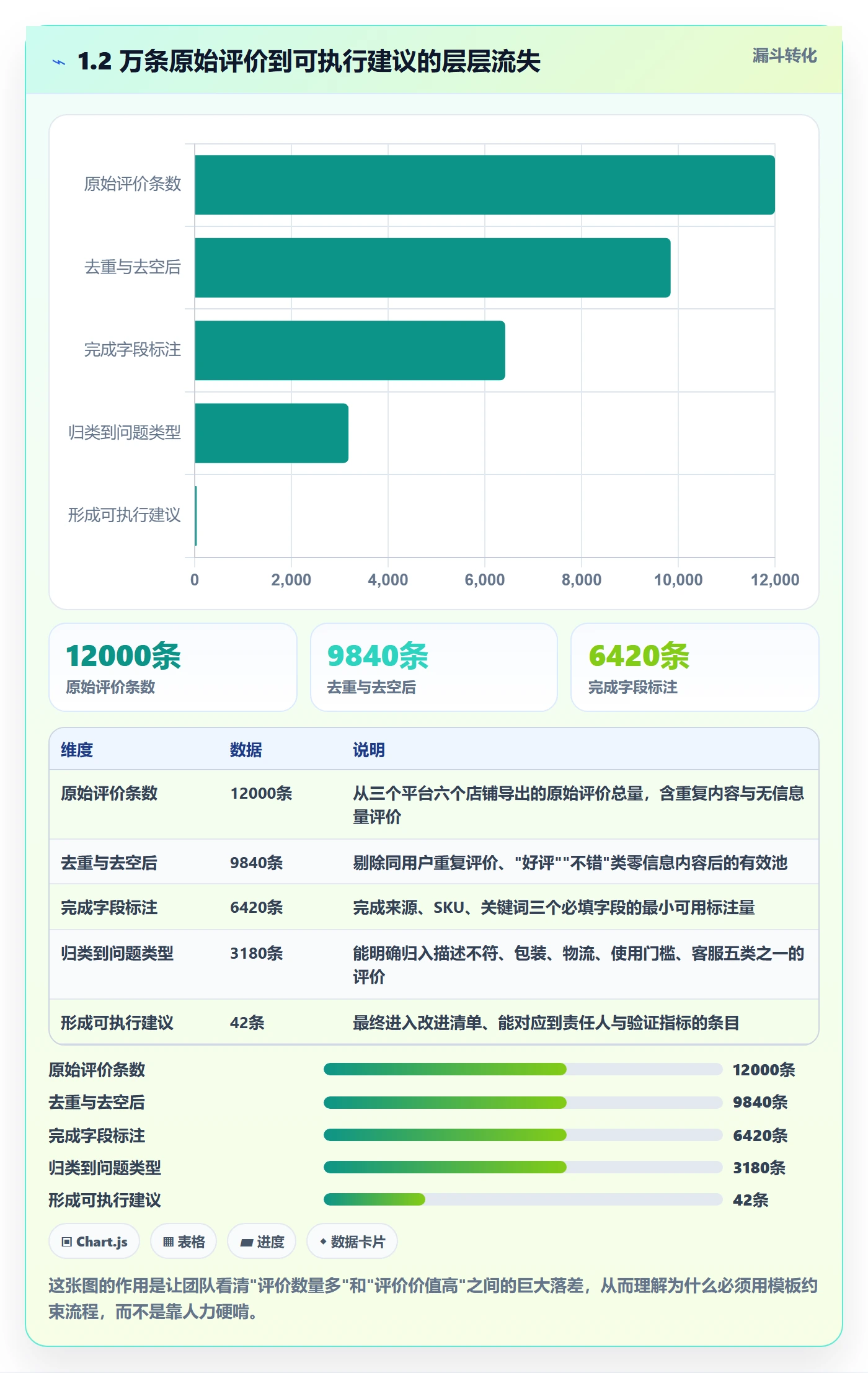Click the 12,000 x-axis tick label
Screen dimensions: 868x1373
coord(775,580)
